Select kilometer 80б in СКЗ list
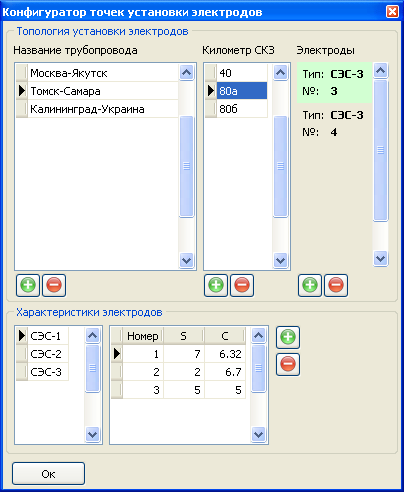 click(x=242, y=109)
